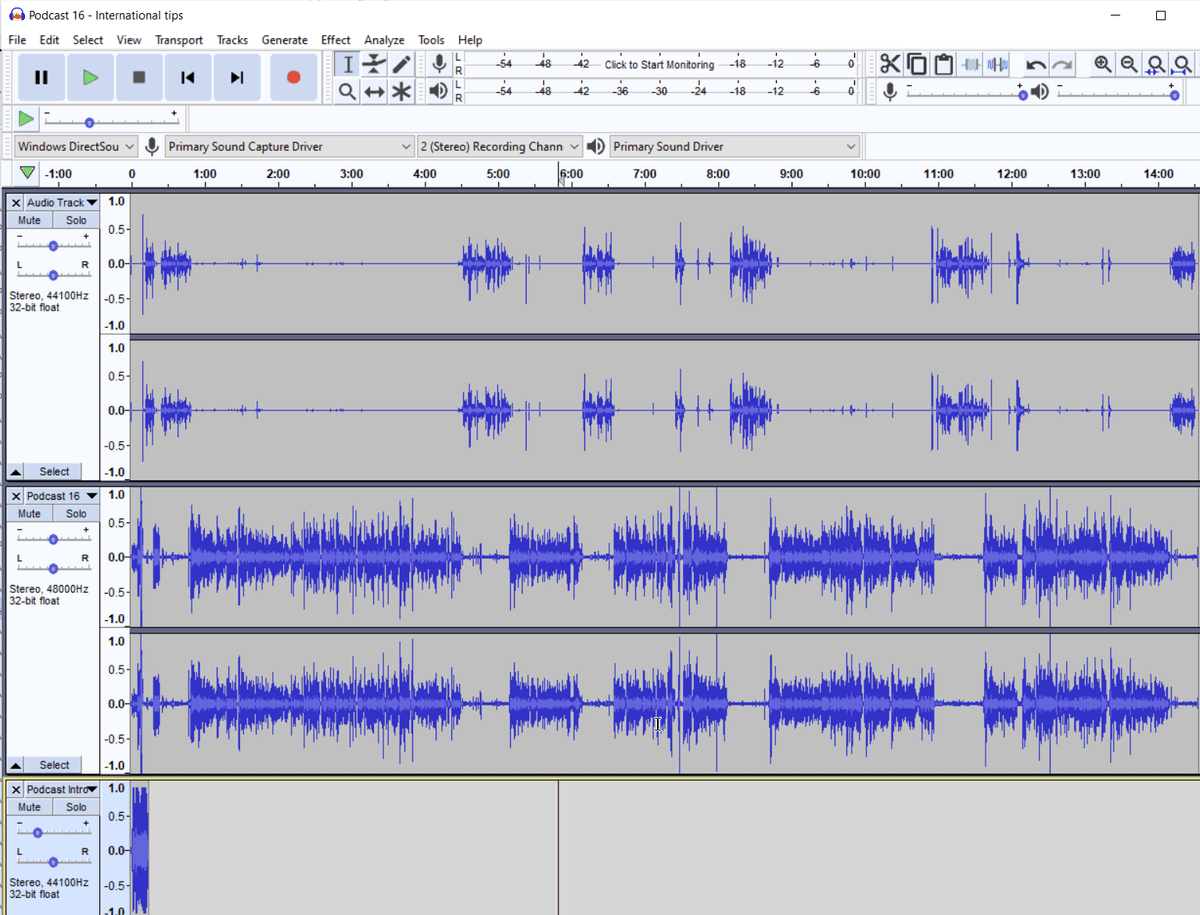Screen dimensions: 1200x915
Task: Click the Cut scissors icon
Action: [890, 65]
